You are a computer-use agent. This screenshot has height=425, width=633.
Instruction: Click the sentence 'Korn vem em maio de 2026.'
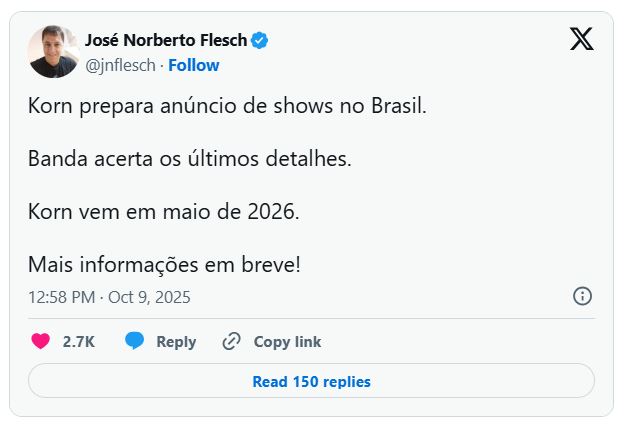(164, 213)
